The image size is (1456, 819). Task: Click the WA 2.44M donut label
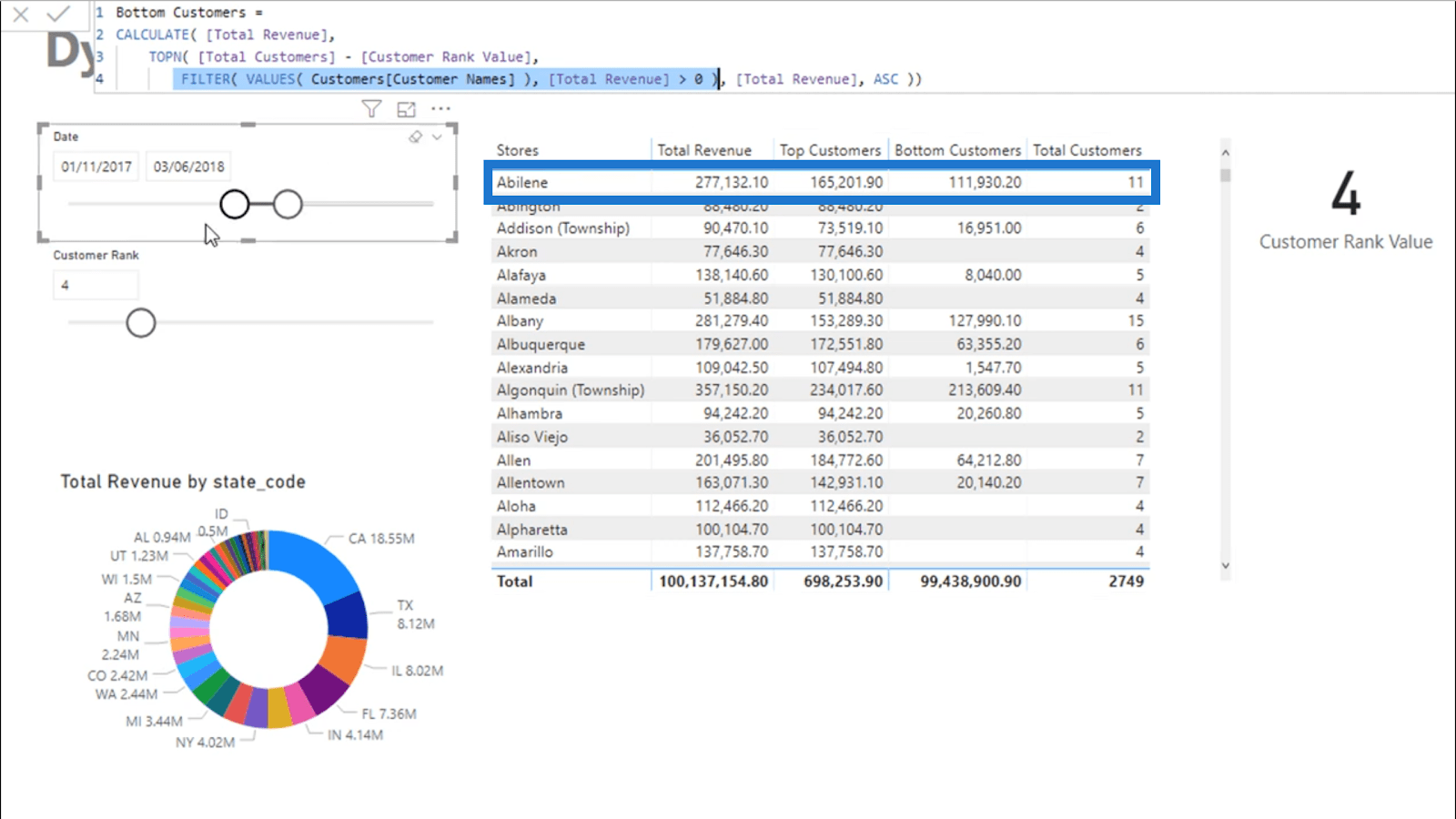tap(126, 694)
